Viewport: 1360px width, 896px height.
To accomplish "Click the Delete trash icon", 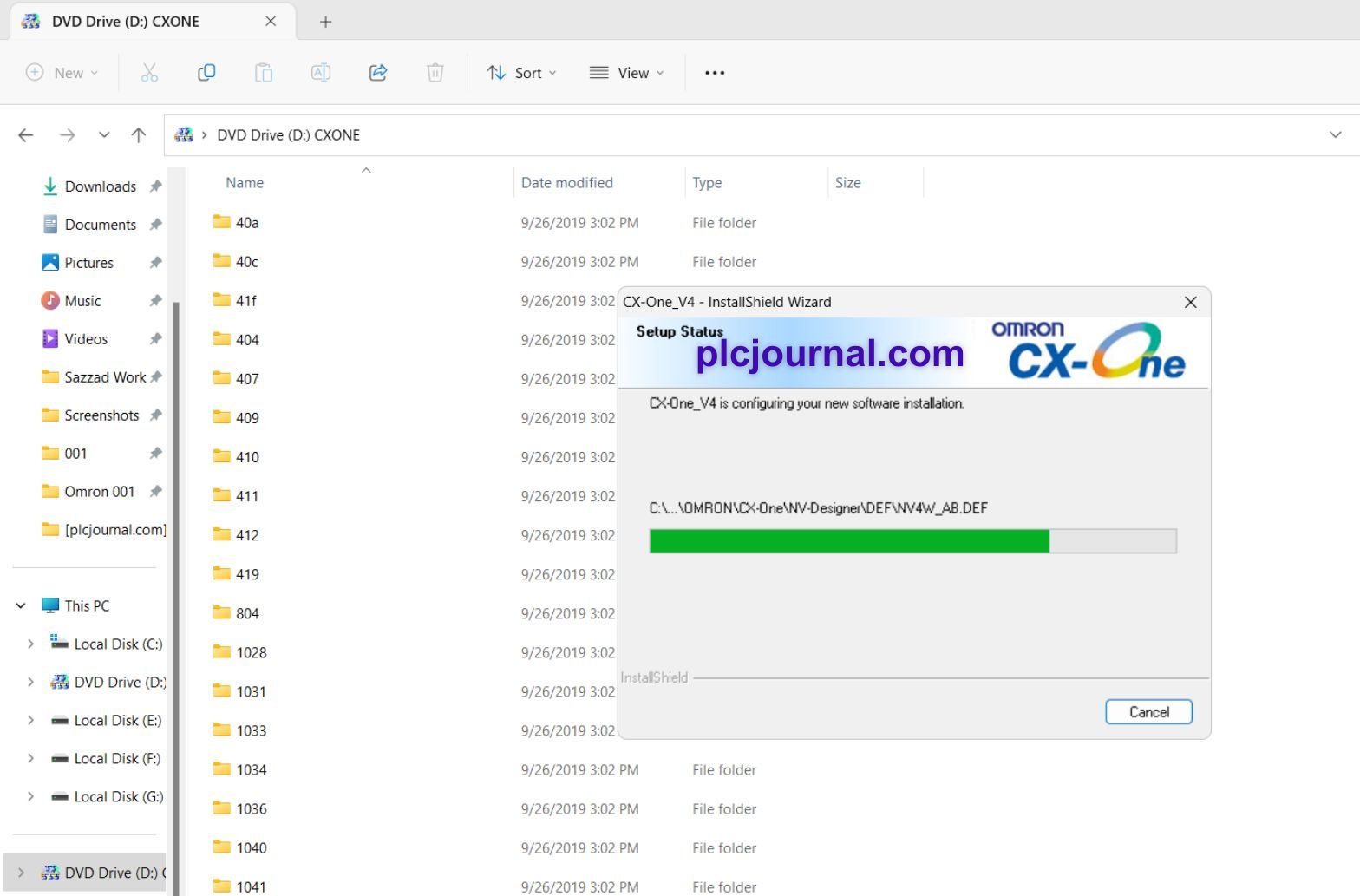I will click(x=435, y=73).
